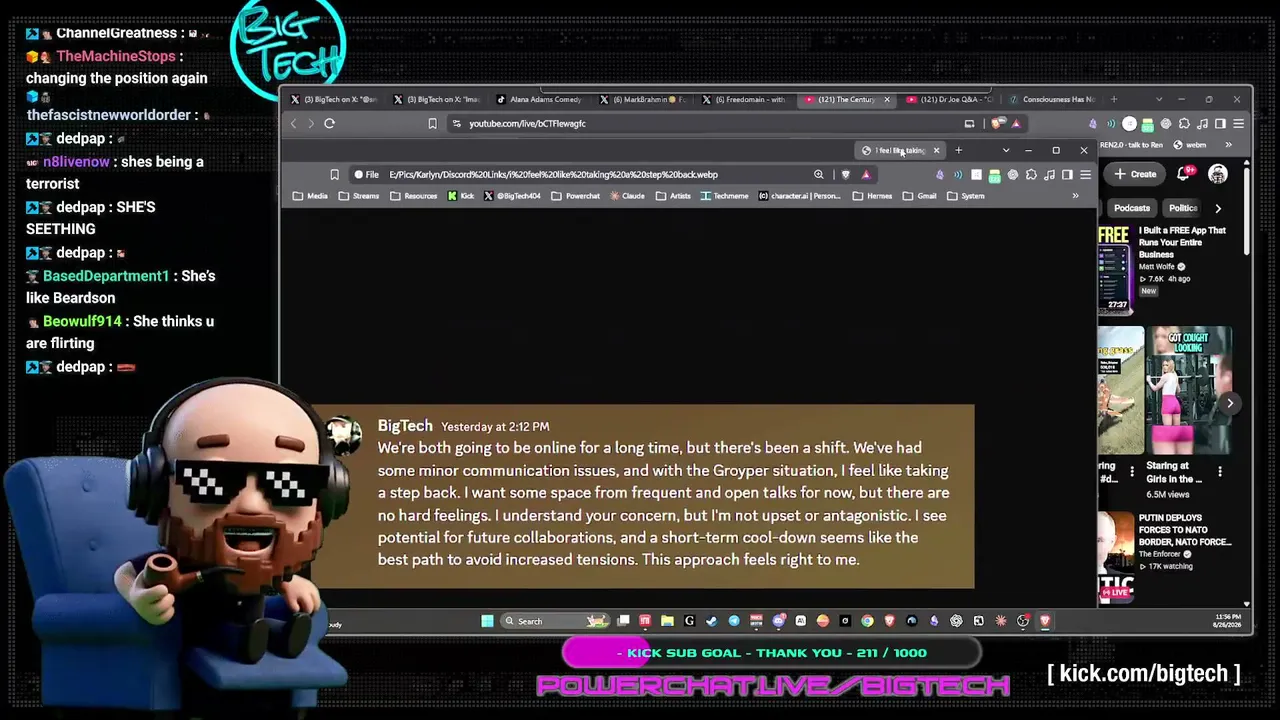Open YouTube notifications bell
Screen dimensions: 1280x720
[x=1183, y=174]
